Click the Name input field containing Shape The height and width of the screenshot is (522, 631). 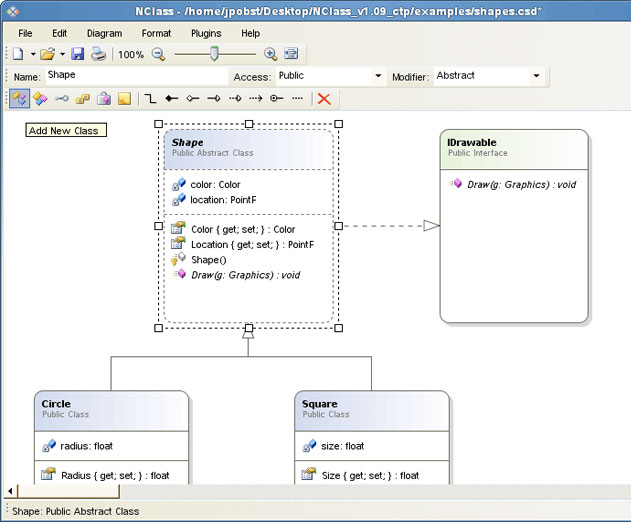(137, 76)
